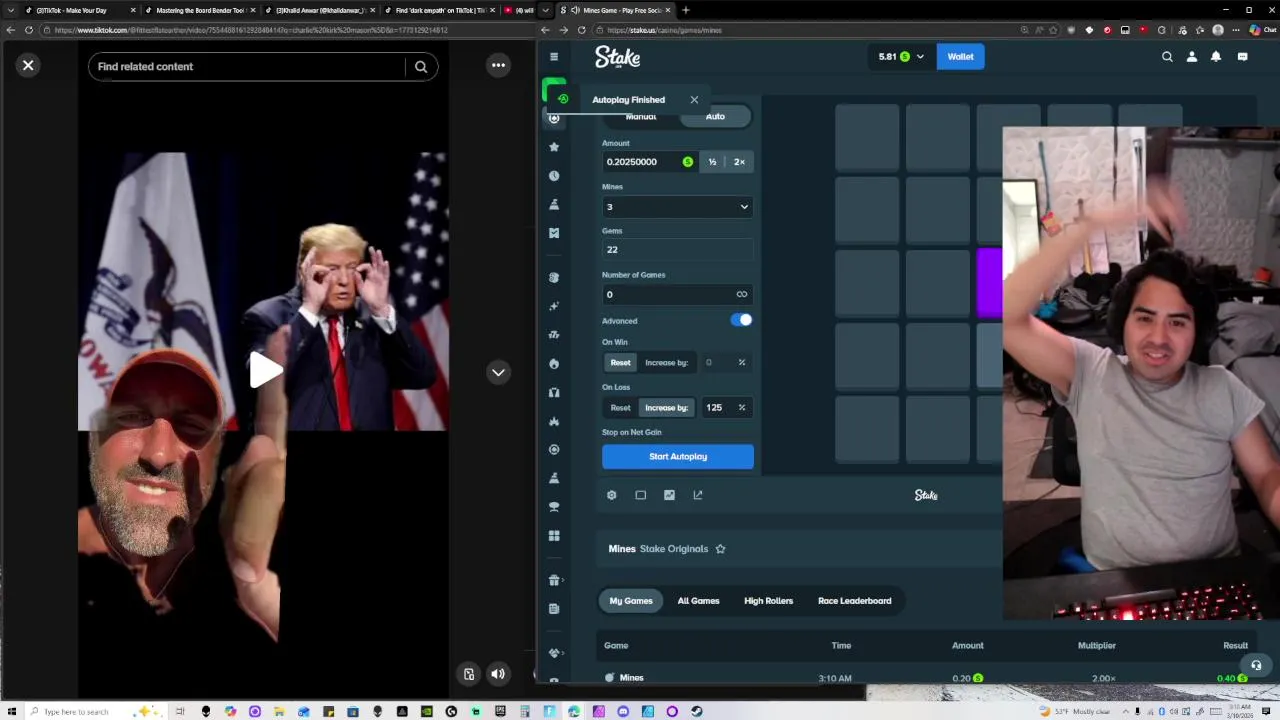Click the Stake logo

[617, 57]
